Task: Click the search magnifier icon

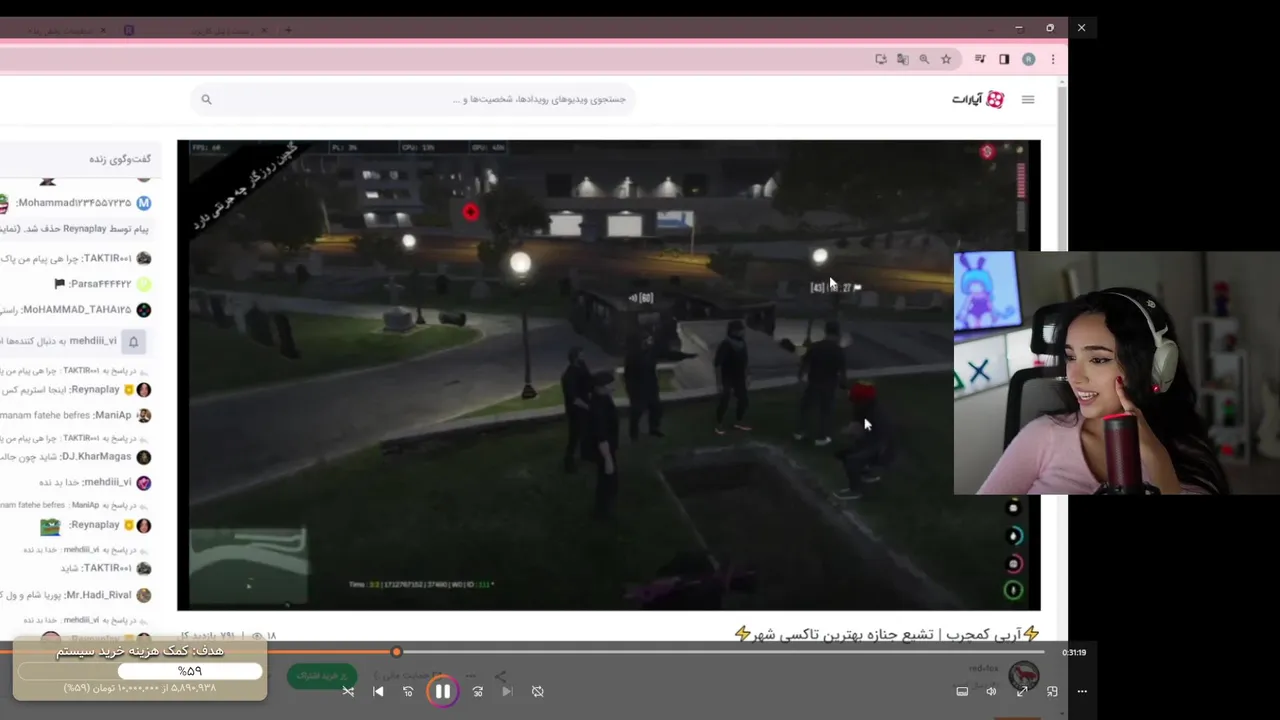Action: tap(207, 99)
